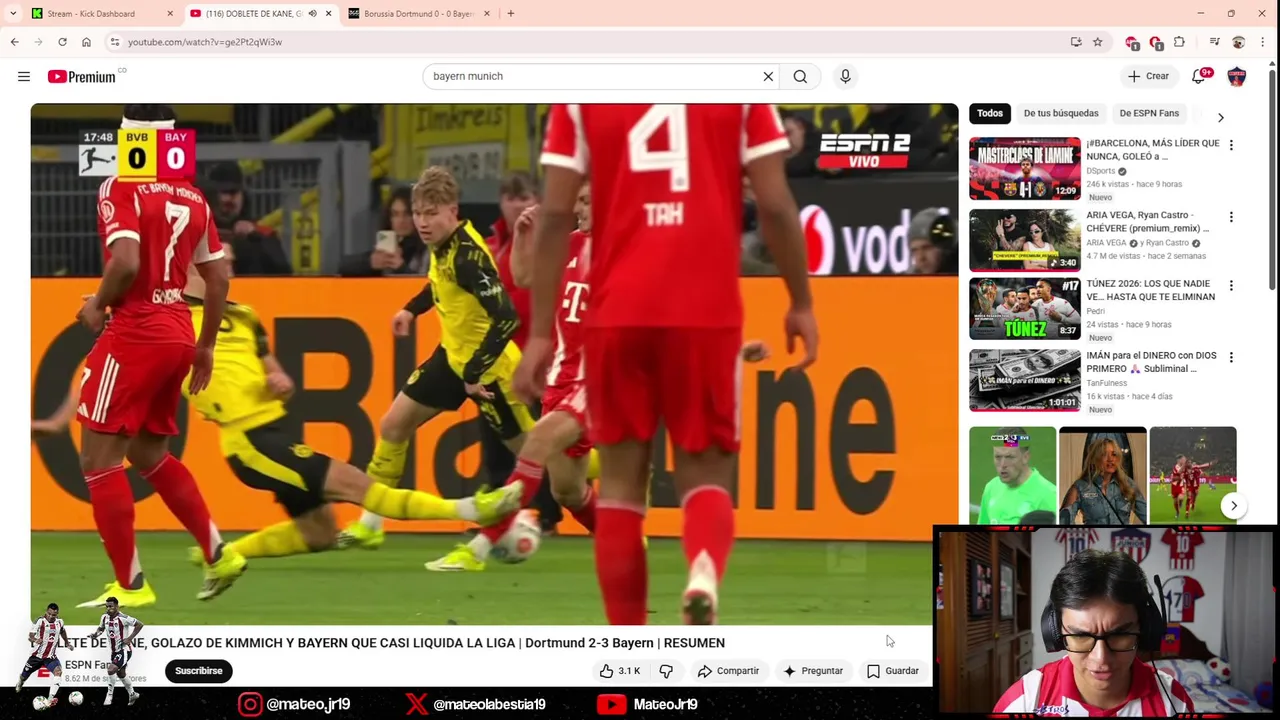Image resolution: width=1280 pixels, height=720 pixels.
Task: Open the TÚNEZ 2026 video thumbnail
Action: [x=1025, y=309]
